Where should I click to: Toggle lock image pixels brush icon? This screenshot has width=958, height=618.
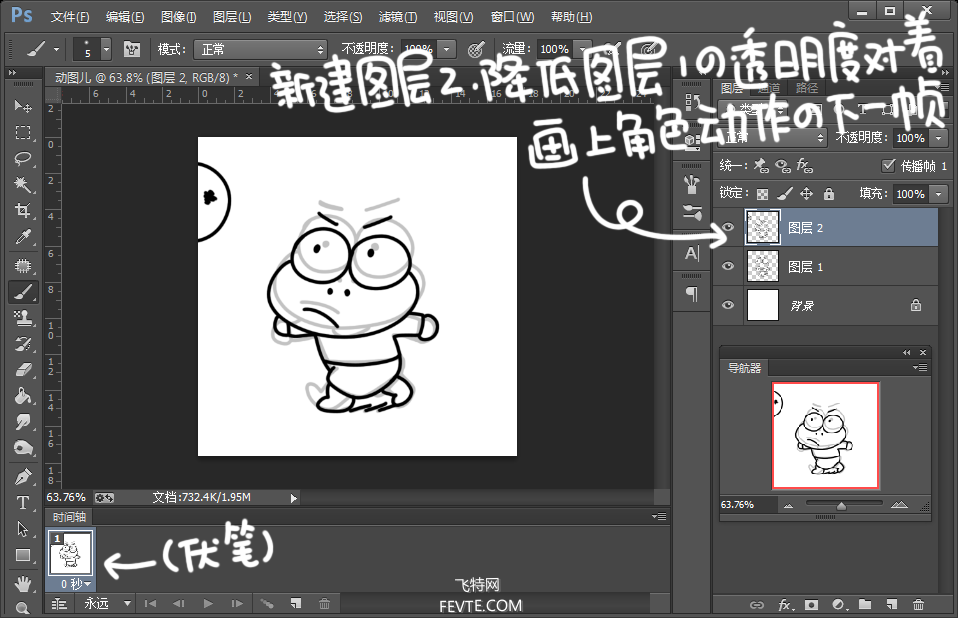784,194
